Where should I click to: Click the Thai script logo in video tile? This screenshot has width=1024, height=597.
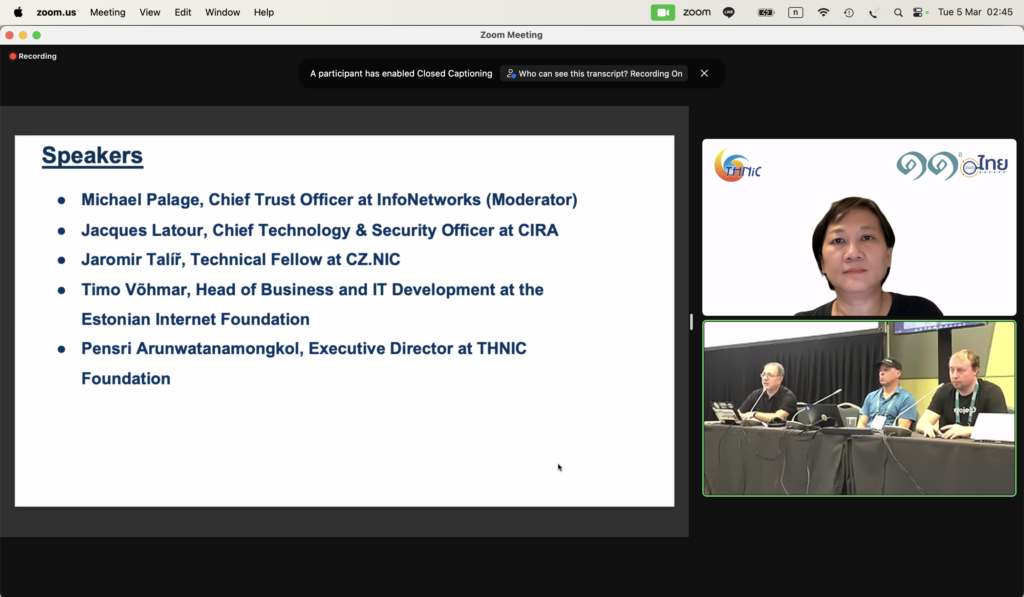coord(952,165)
